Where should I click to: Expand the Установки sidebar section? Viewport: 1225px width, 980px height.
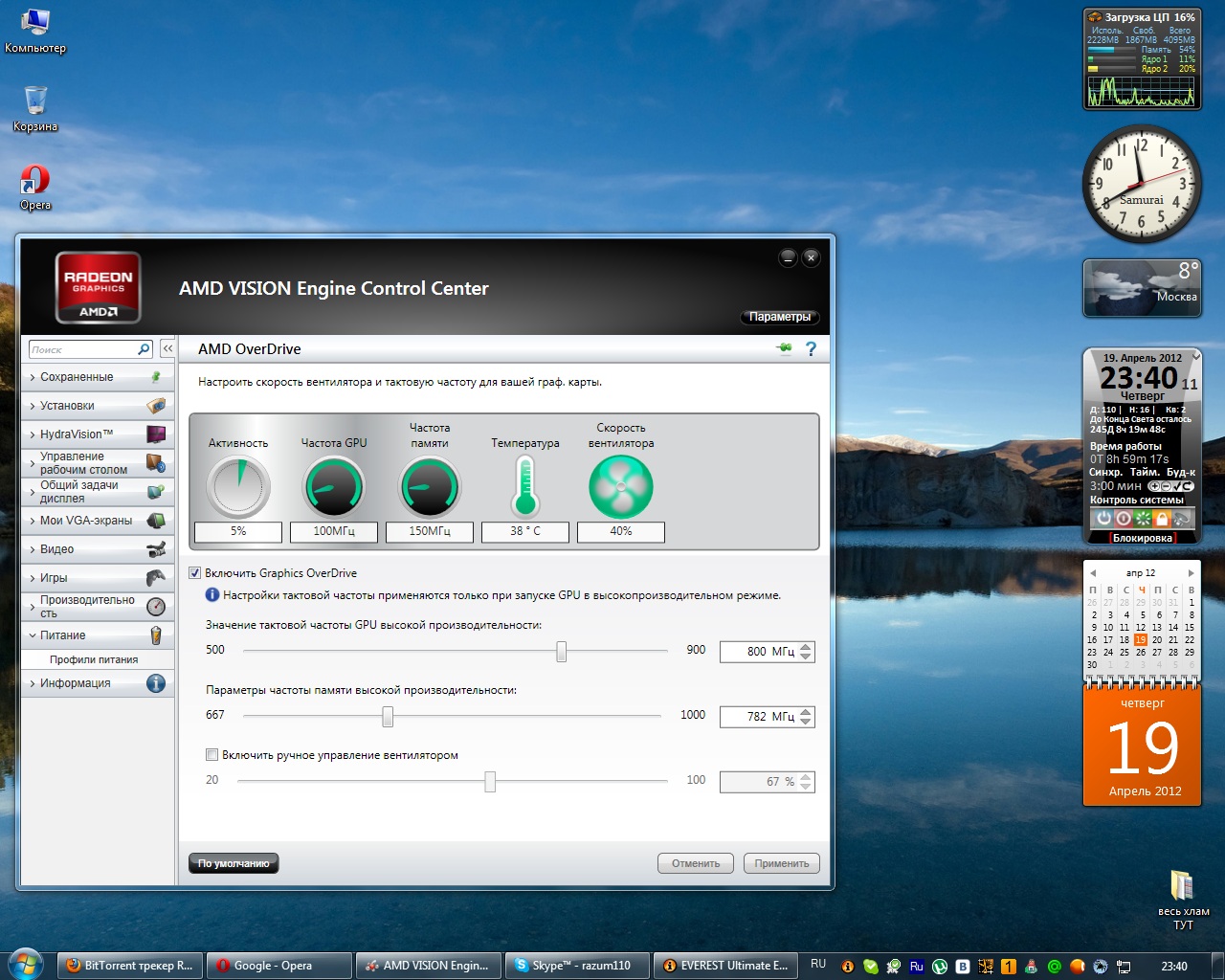pyautogui.click(x=98, y=406)
